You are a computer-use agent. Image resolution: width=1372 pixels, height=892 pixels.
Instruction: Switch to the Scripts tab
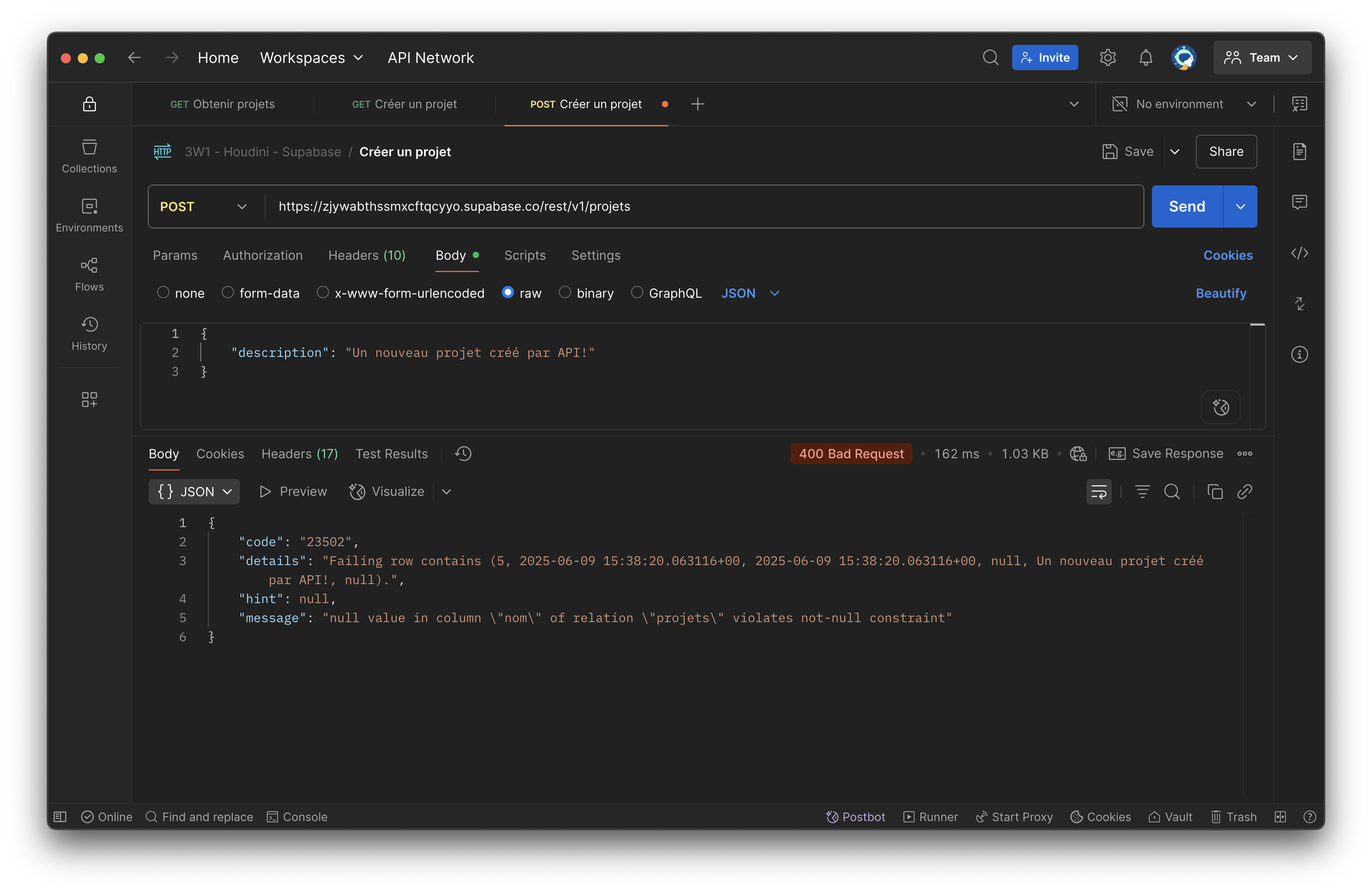525,255
